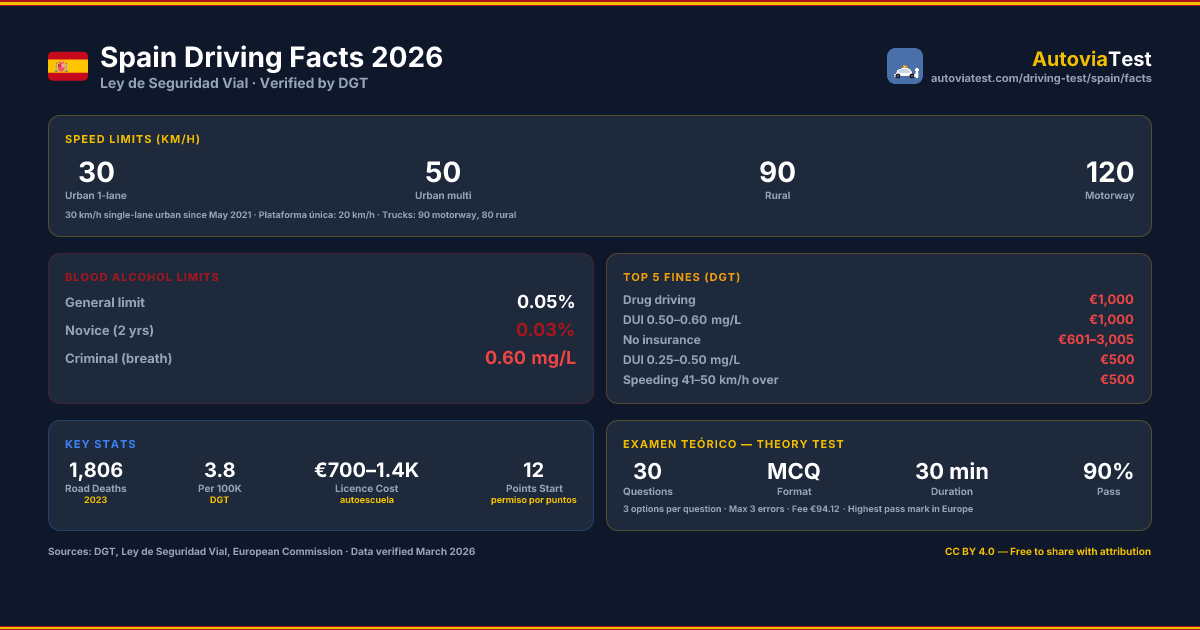The image size is (1200, 630).
Task: Click the Speeding 41–50 km/h over row
Action: point(878,380)
